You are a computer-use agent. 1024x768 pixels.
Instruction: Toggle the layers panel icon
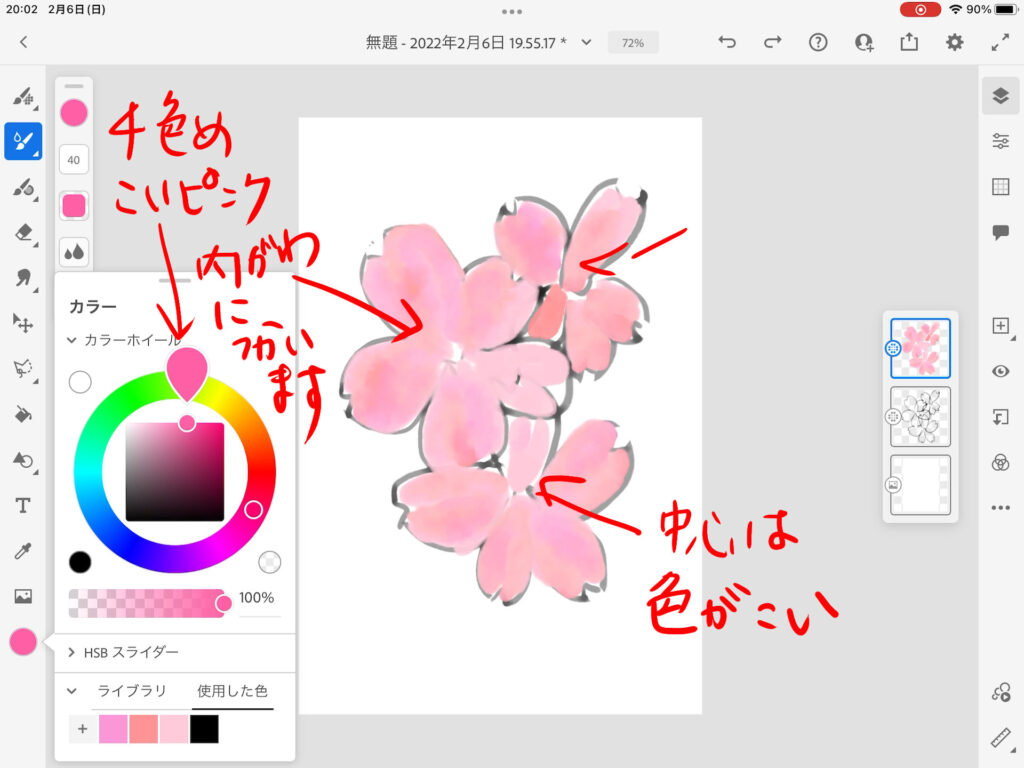1000,96
